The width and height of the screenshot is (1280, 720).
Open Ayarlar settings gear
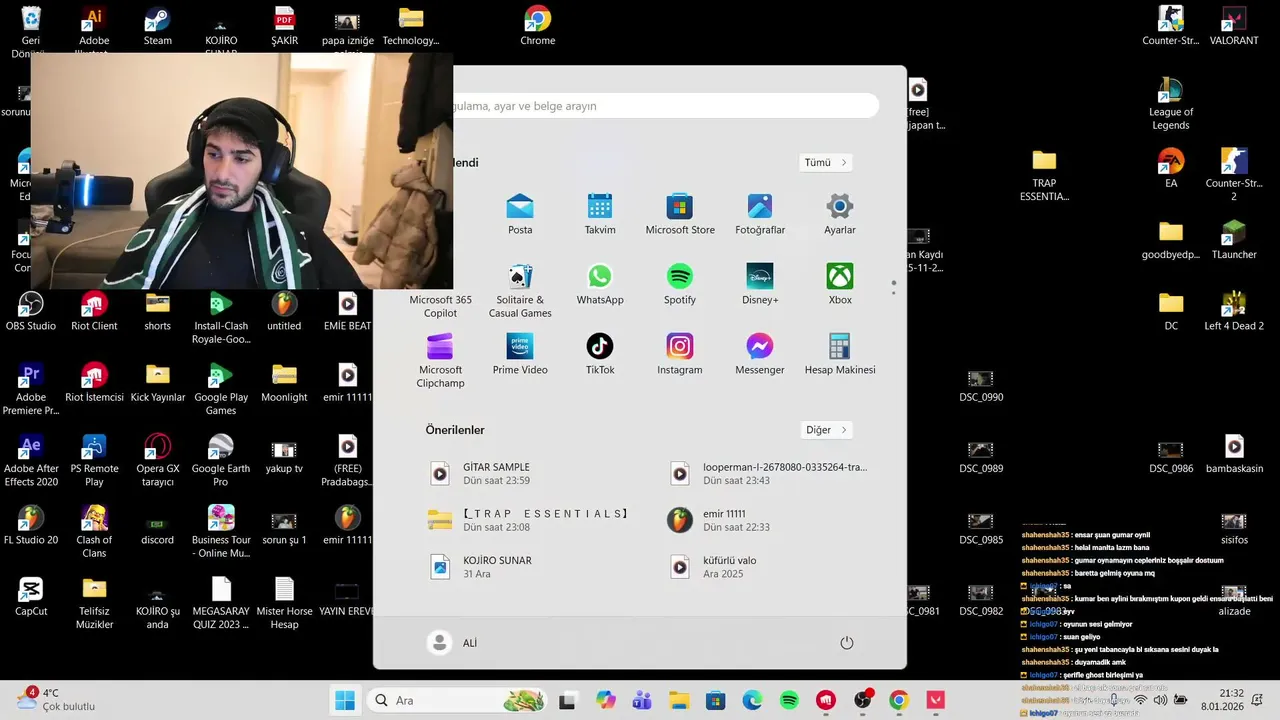[x=840, y=214]
